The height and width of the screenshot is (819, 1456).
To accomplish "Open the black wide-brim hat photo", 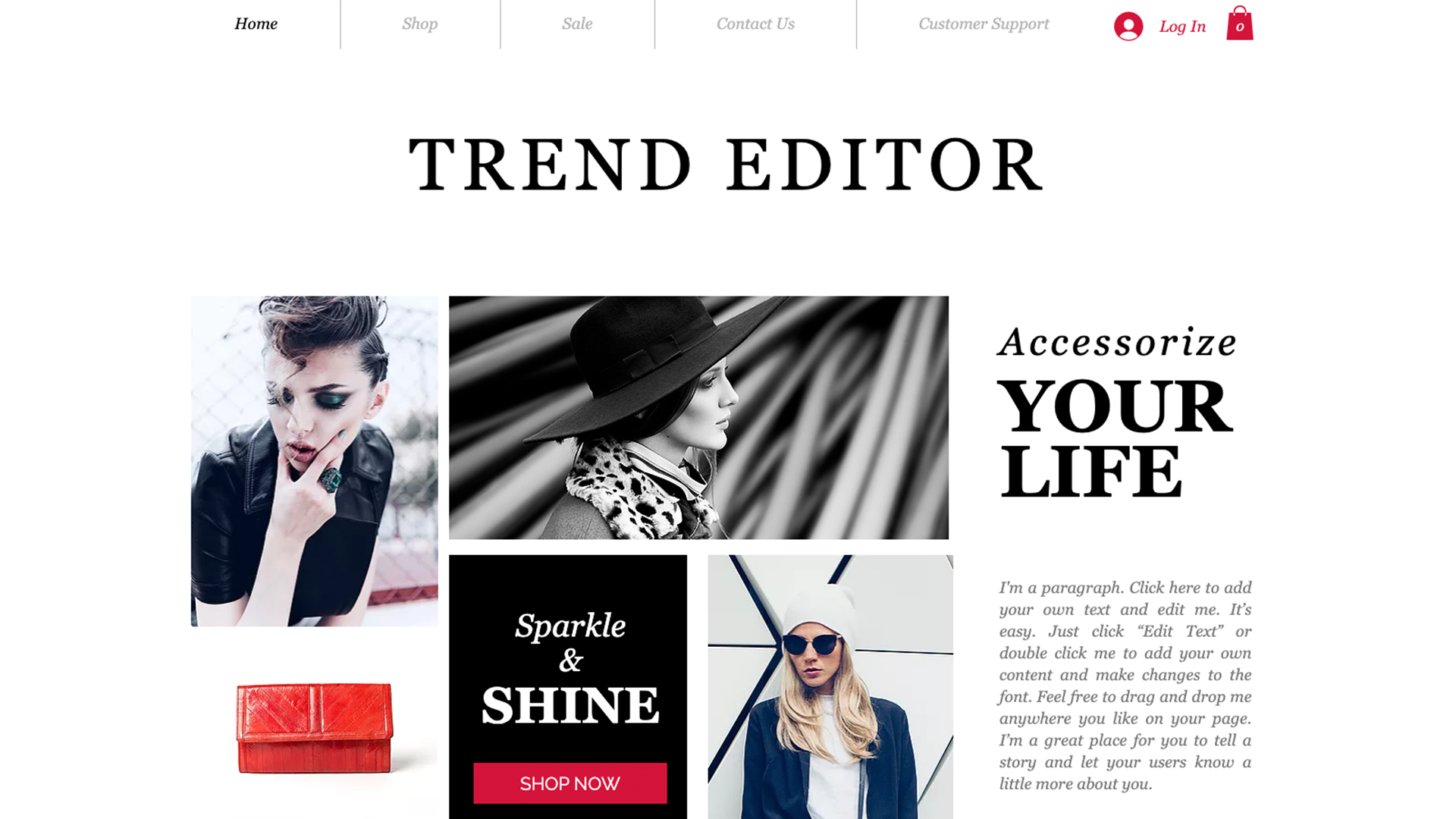I will [698, 418].
